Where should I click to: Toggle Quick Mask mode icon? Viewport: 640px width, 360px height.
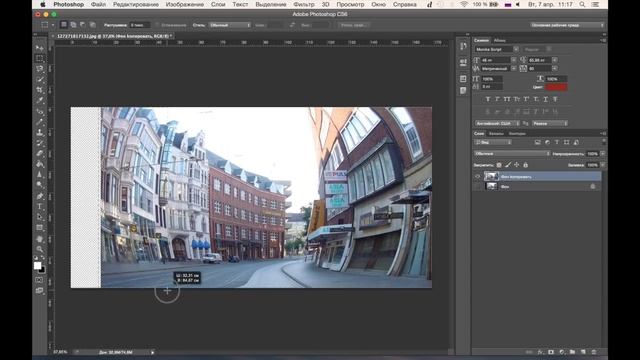point(39,280)
